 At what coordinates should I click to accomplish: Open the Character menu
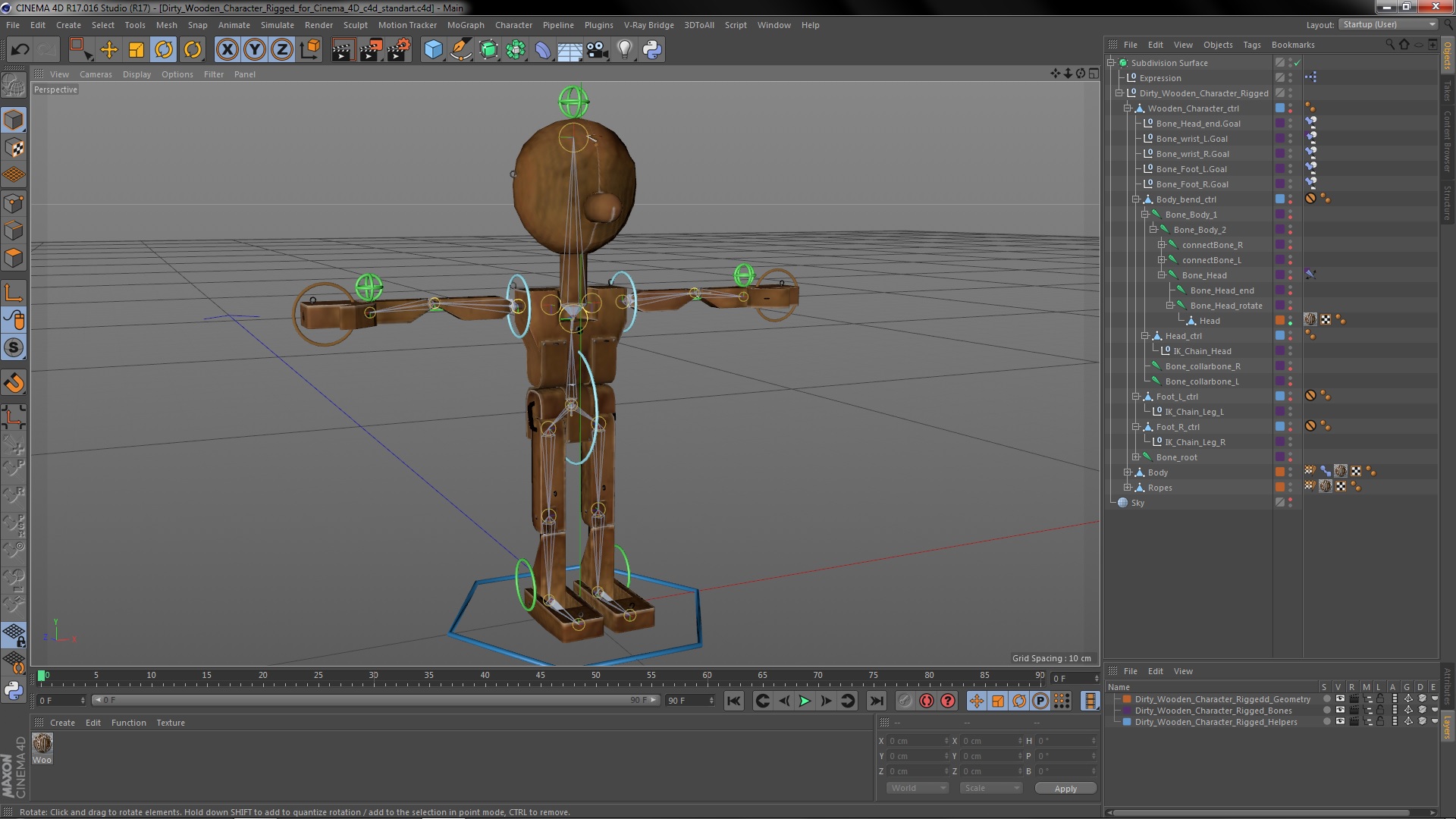(512, 25)
